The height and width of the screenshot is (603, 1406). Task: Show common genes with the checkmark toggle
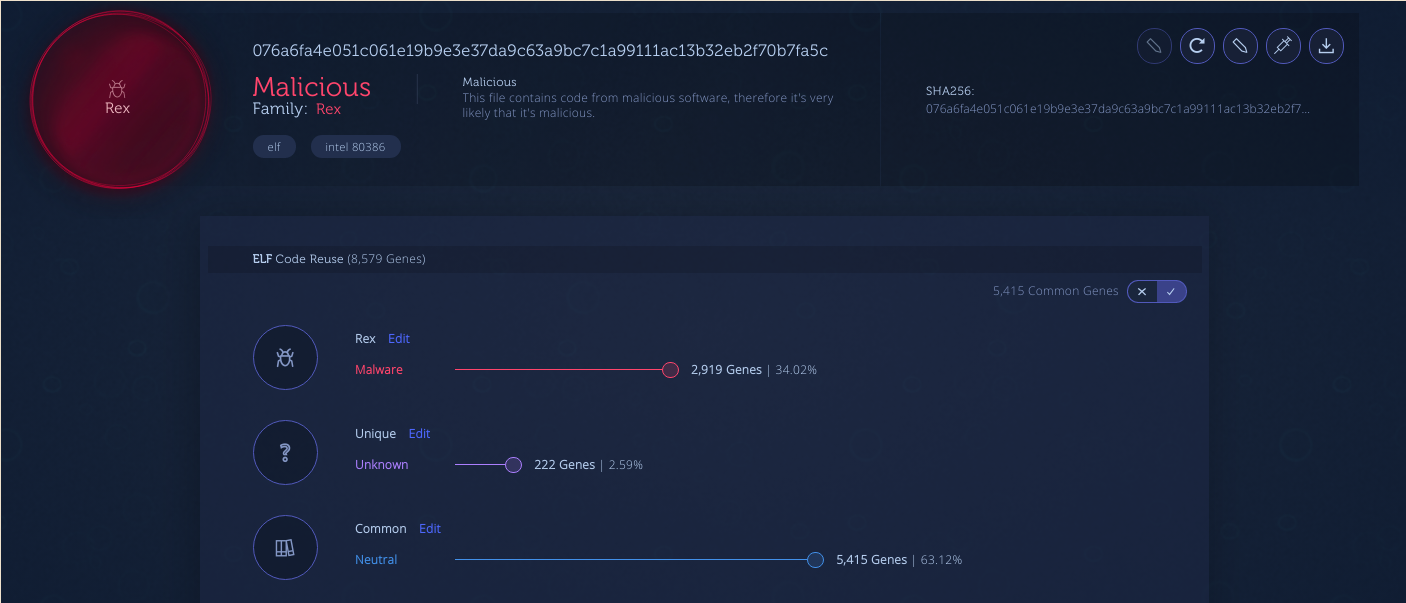[1171, 291]
